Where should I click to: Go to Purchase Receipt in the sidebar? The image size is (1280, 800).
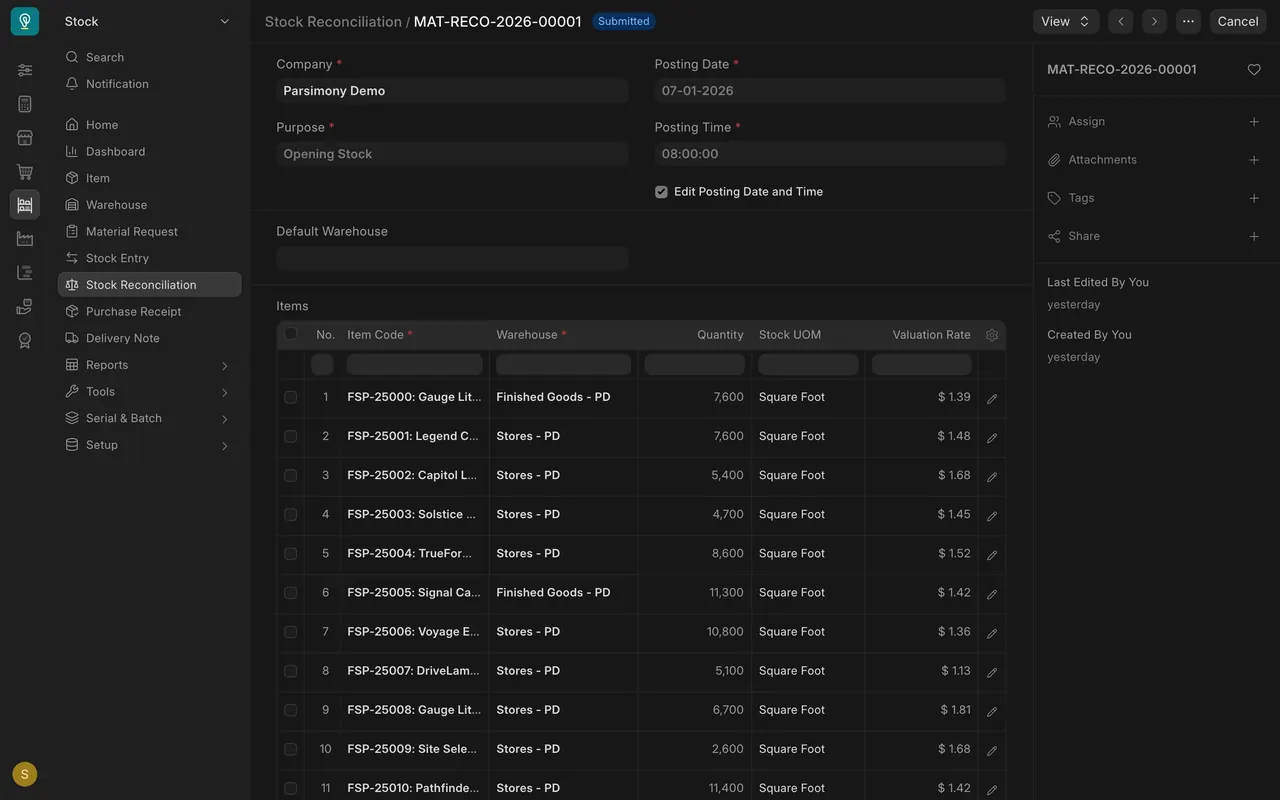coord(150,312)
